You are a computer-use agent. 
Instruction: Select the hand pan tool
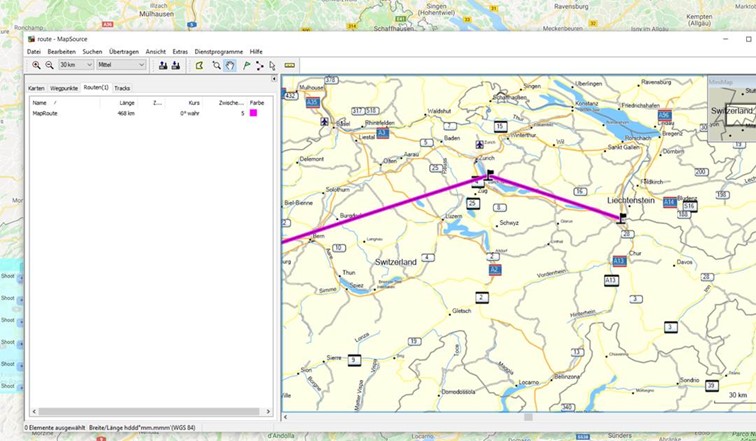click(x=230, y=65)
